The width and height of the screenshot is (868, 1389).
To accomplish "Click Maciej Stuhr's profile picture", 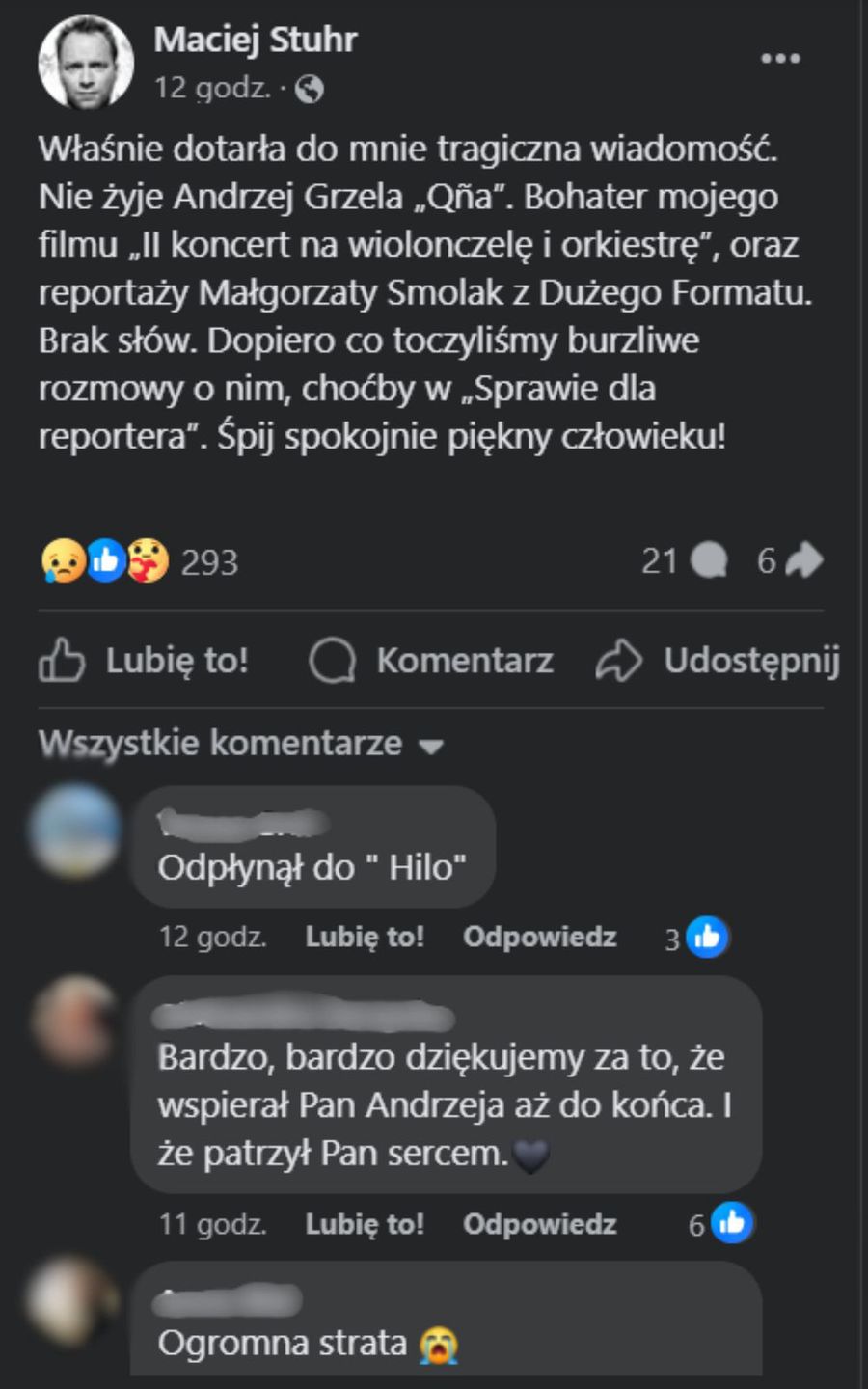I will pyautogui.click(x=86, y=62).
